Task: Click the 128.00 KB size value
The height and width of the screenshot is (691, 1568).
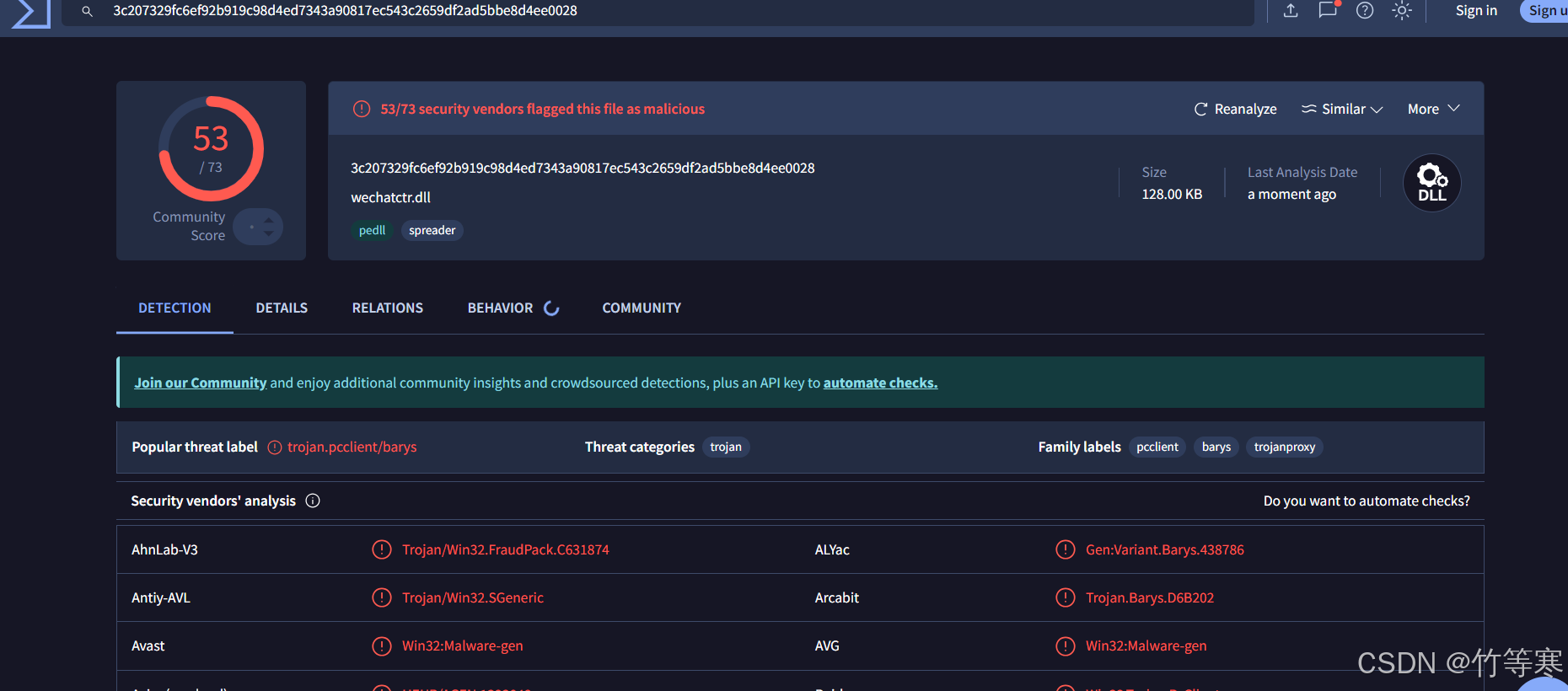Action: 1172,195
